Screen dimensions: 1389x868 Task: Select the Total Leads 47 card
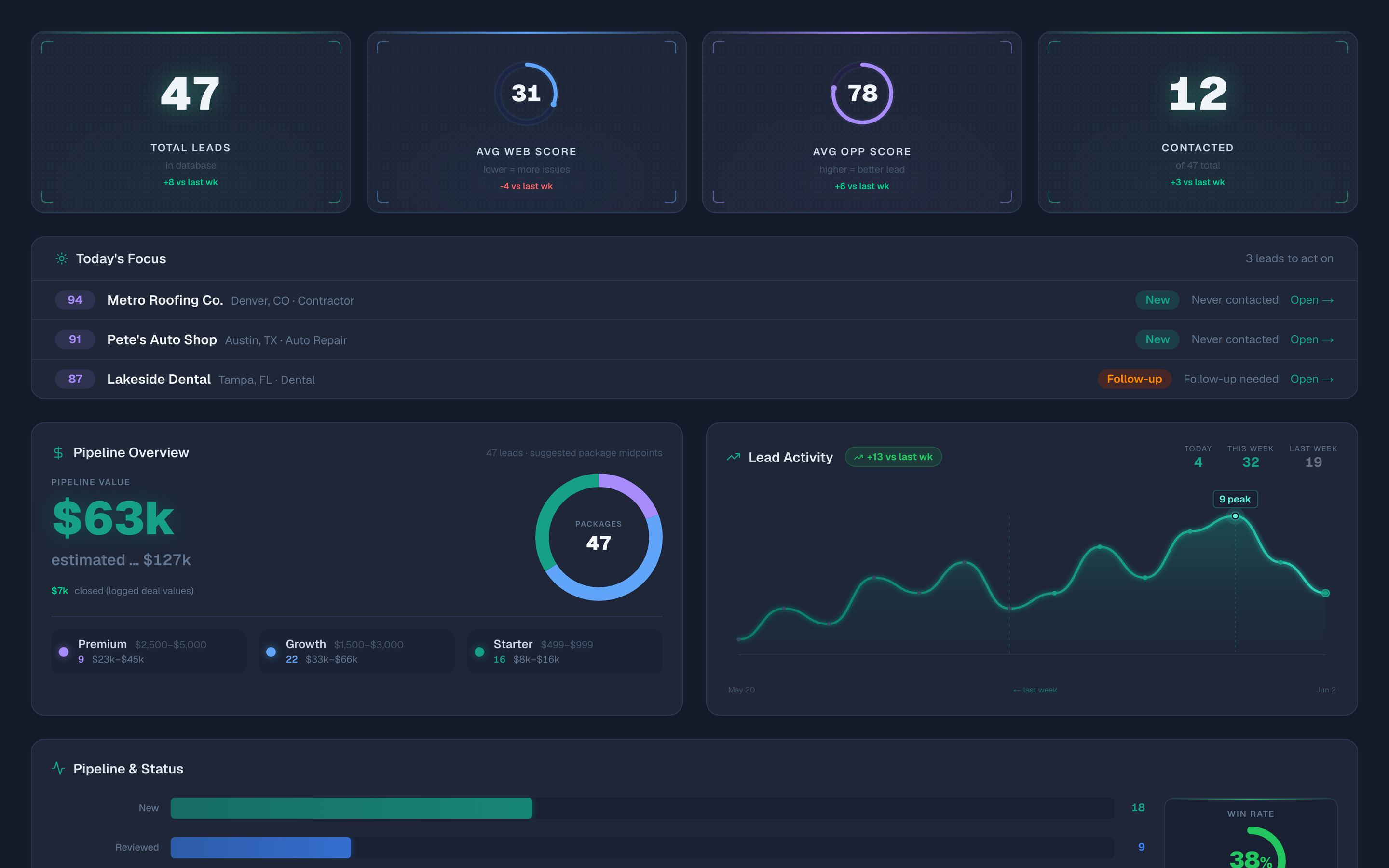point(191,122)
